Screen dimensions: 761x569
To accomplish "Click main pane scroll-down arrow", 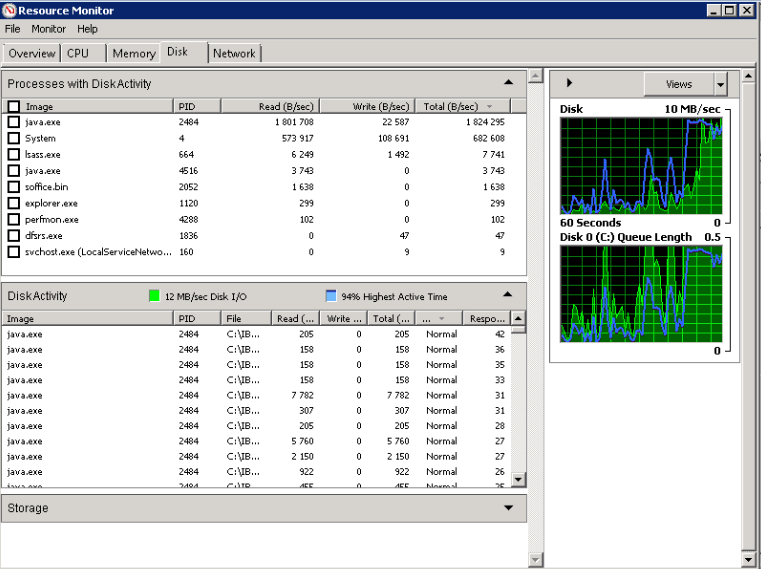I will (535, 559).
